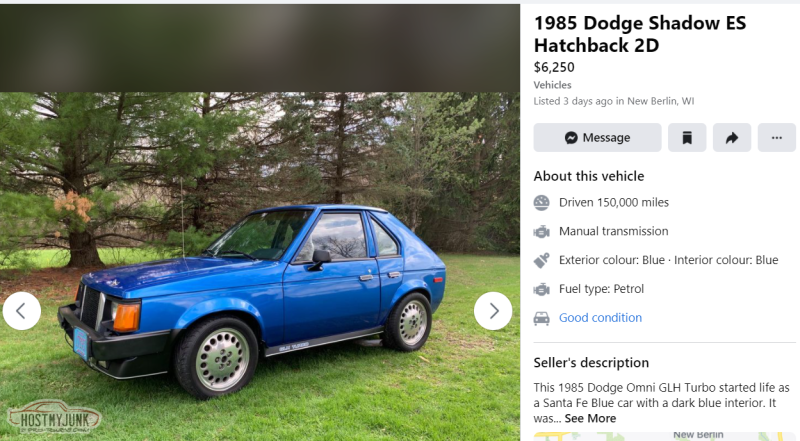Click the New Berlin map preview
Screen dimensions: 800x441
click(x=665, y=436)
